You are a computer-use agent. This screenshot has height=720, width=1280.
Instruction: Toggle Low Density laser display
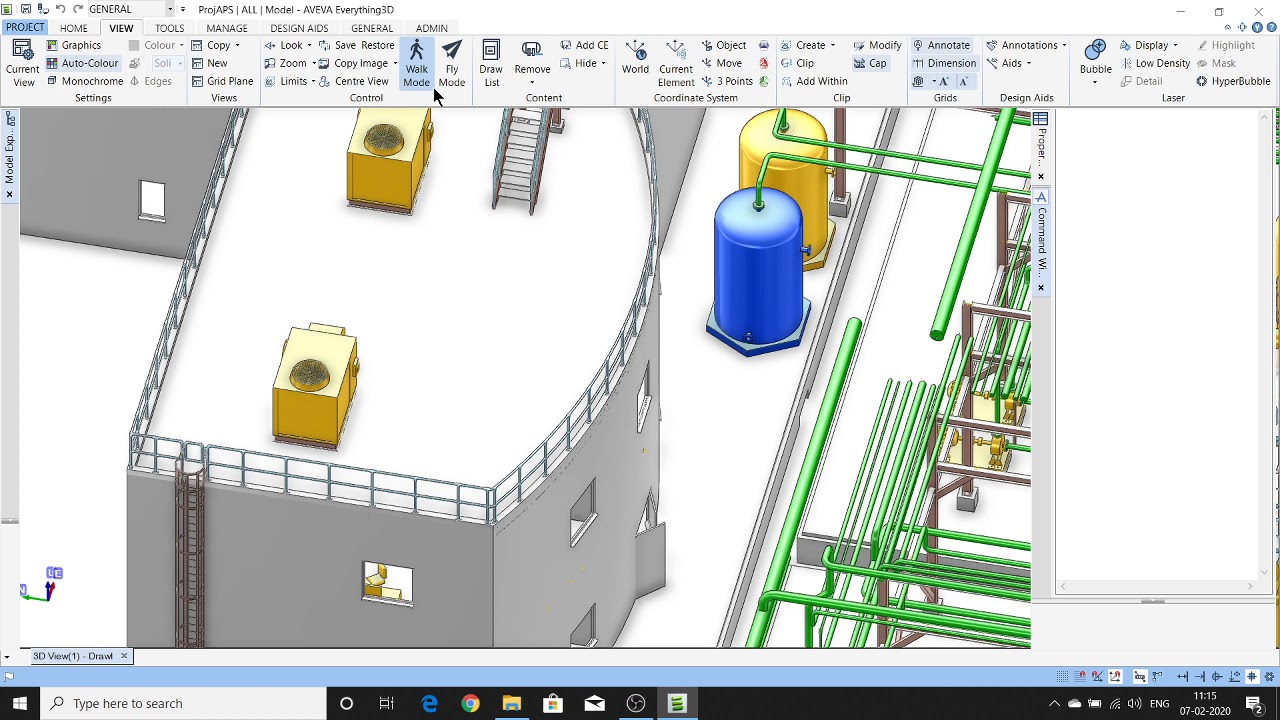click(x=1155, y=63)
